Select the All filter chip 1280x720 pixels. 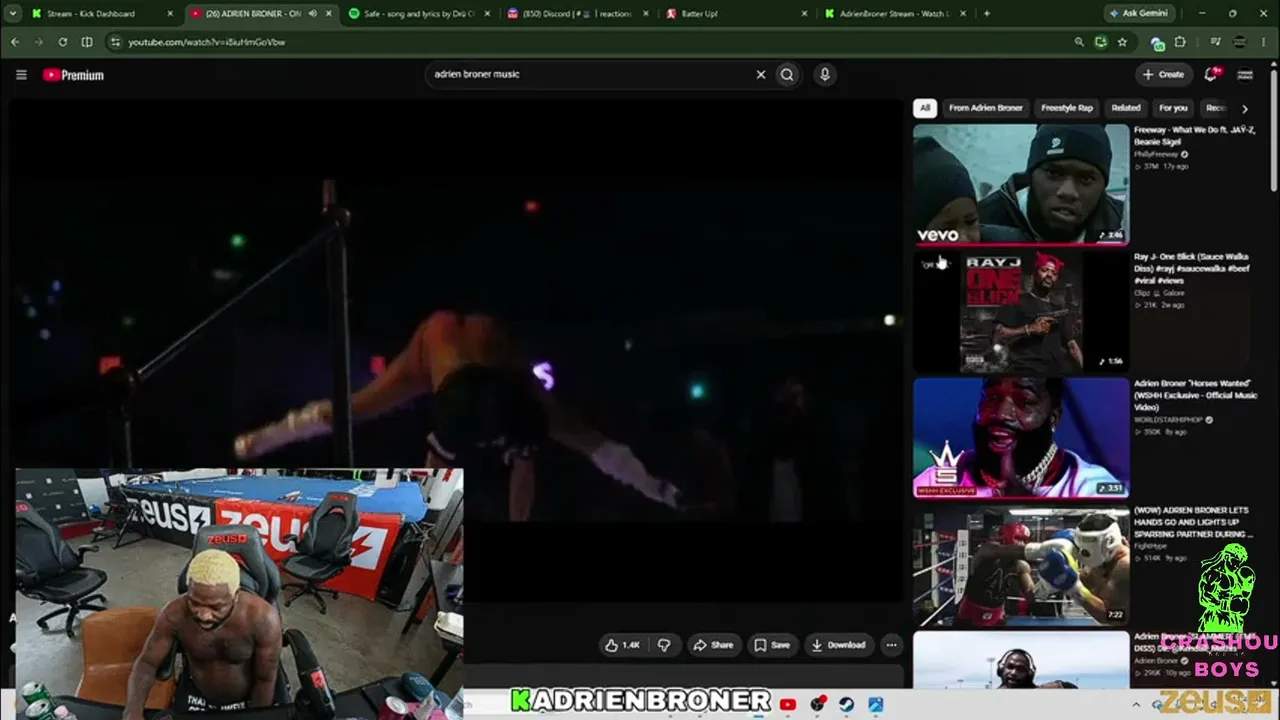(925, 108)
